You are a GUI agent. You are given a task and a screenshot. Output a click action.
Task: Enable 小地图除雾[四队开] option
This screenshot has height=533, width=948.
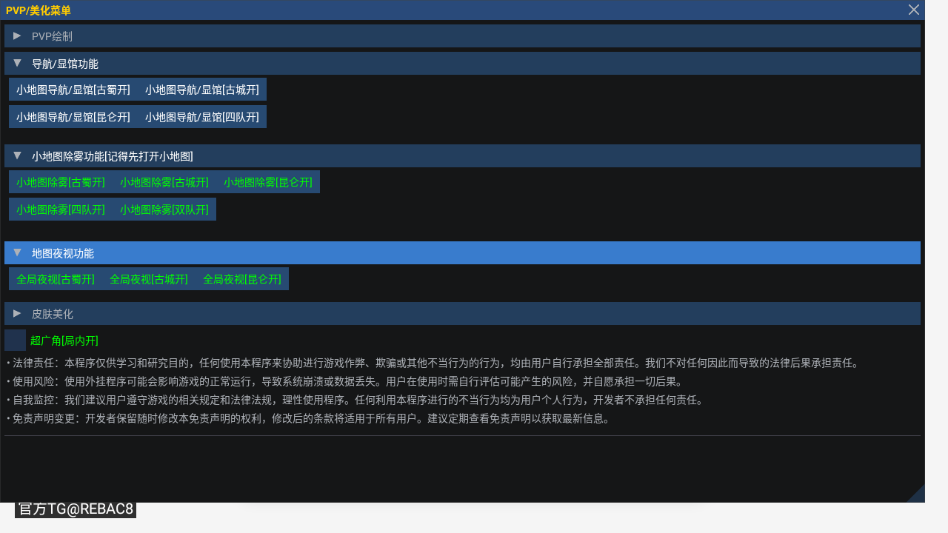[60, 210]
